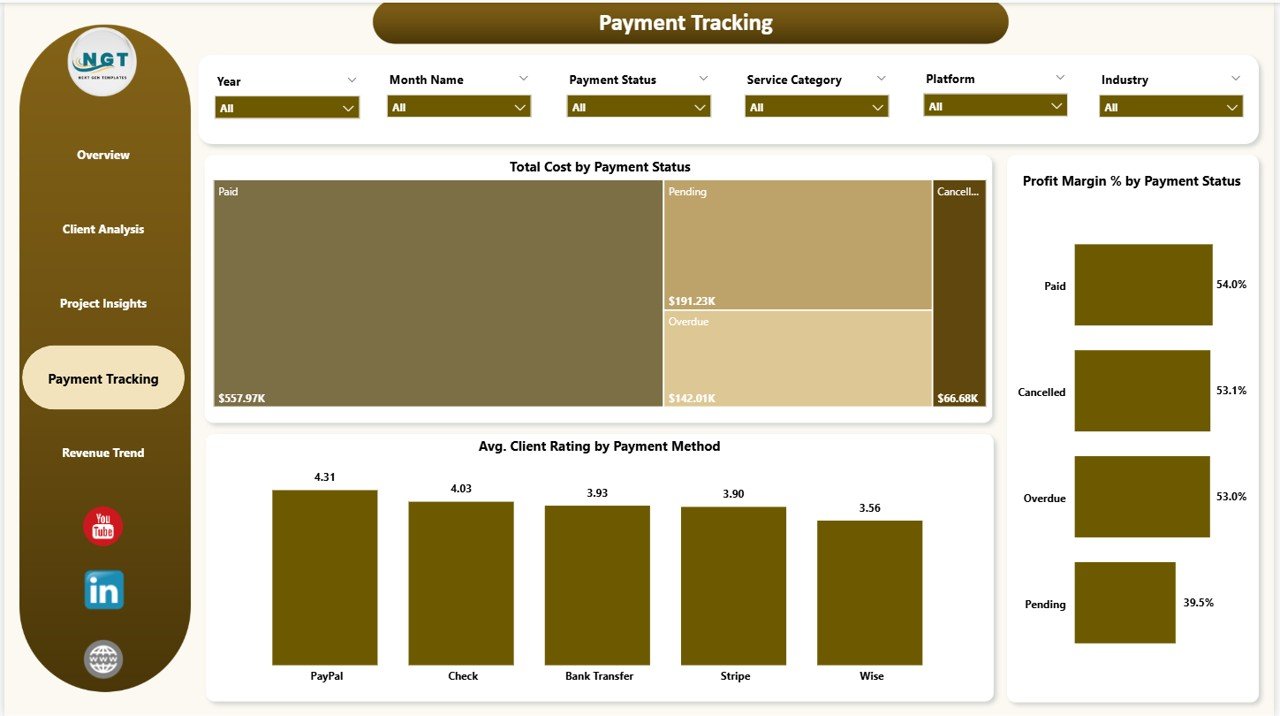Screen dimensions: 1280x716
Task: Navigate to the Overview page
Action: point(102,155)
